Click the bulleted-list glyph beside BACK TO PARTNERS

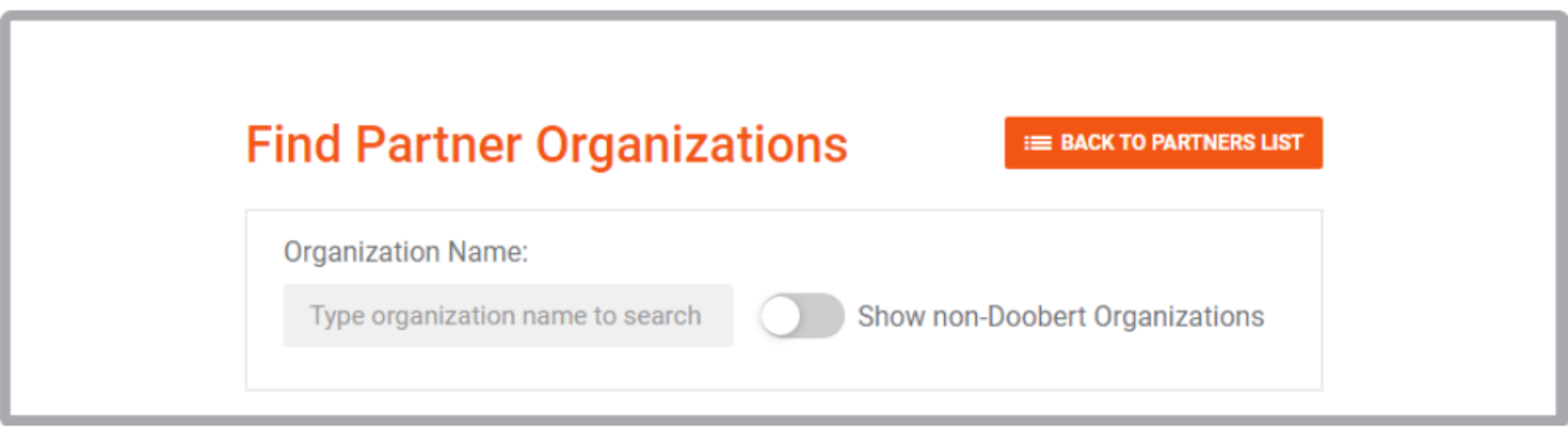pyautogui.click(x=1037, y=143)
